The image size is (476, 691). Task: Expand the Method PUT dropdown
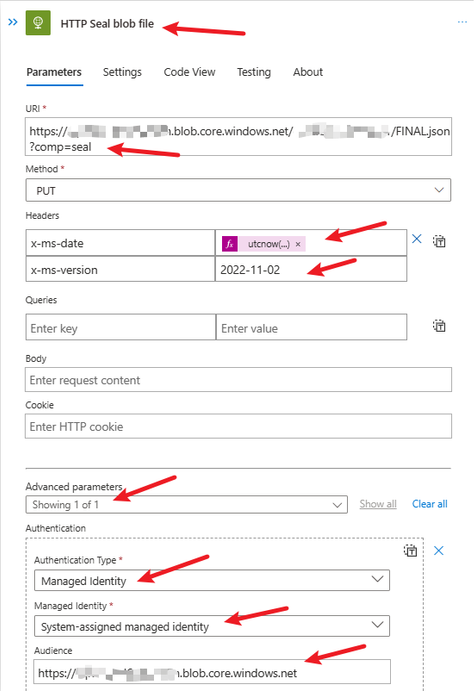pos(238,190)
